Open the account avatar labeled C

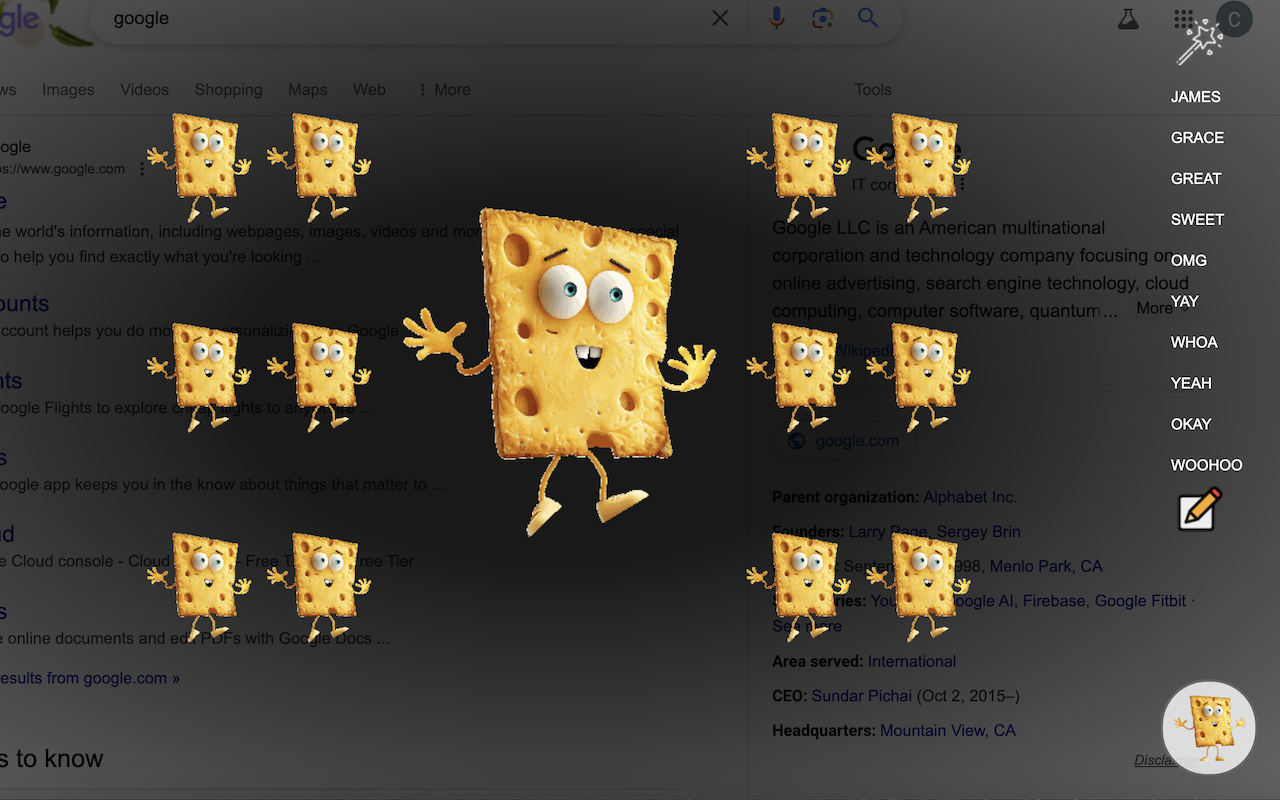click(x=1235, y=19)
